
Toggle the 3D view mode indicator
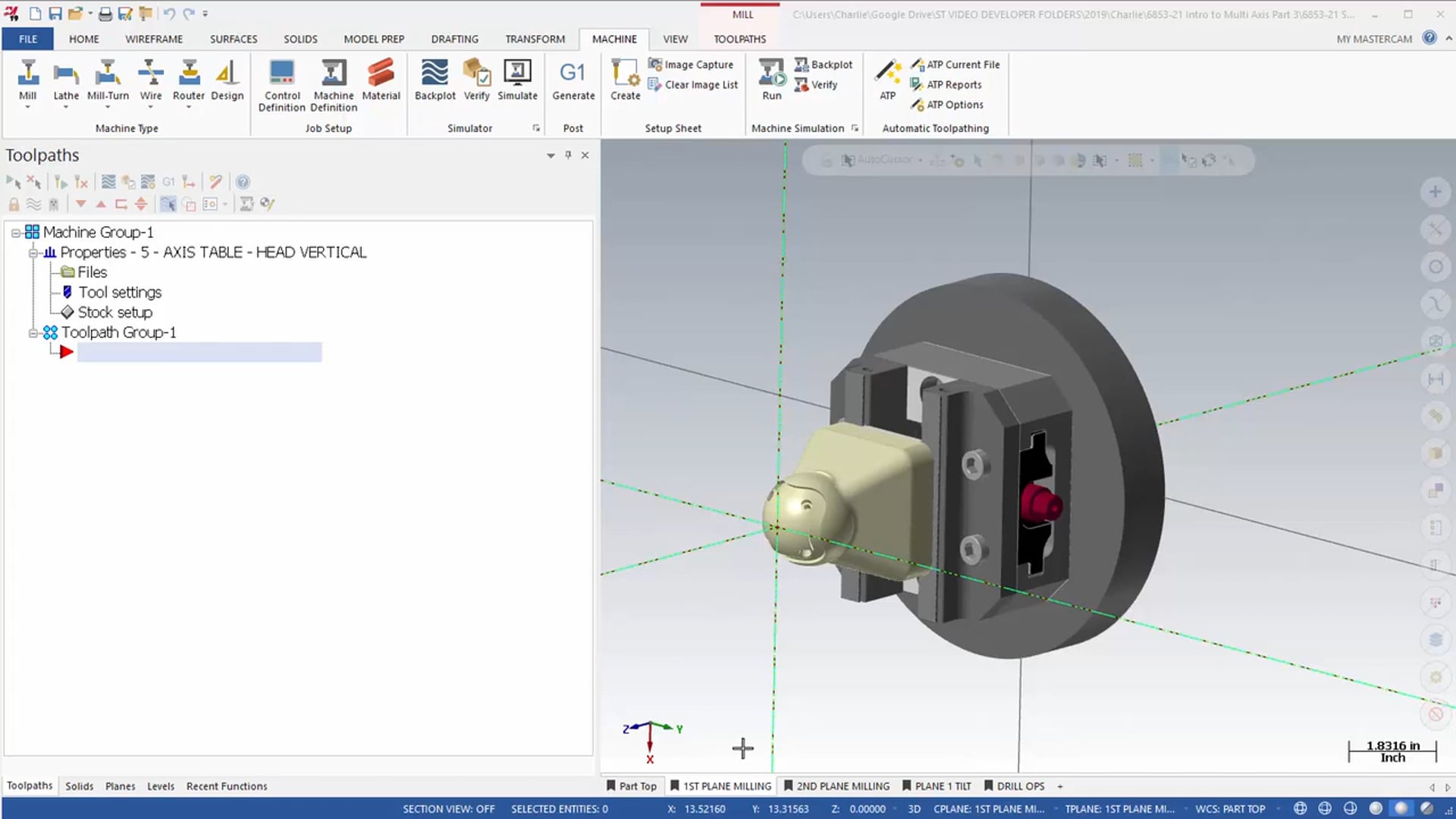point(913,808)
